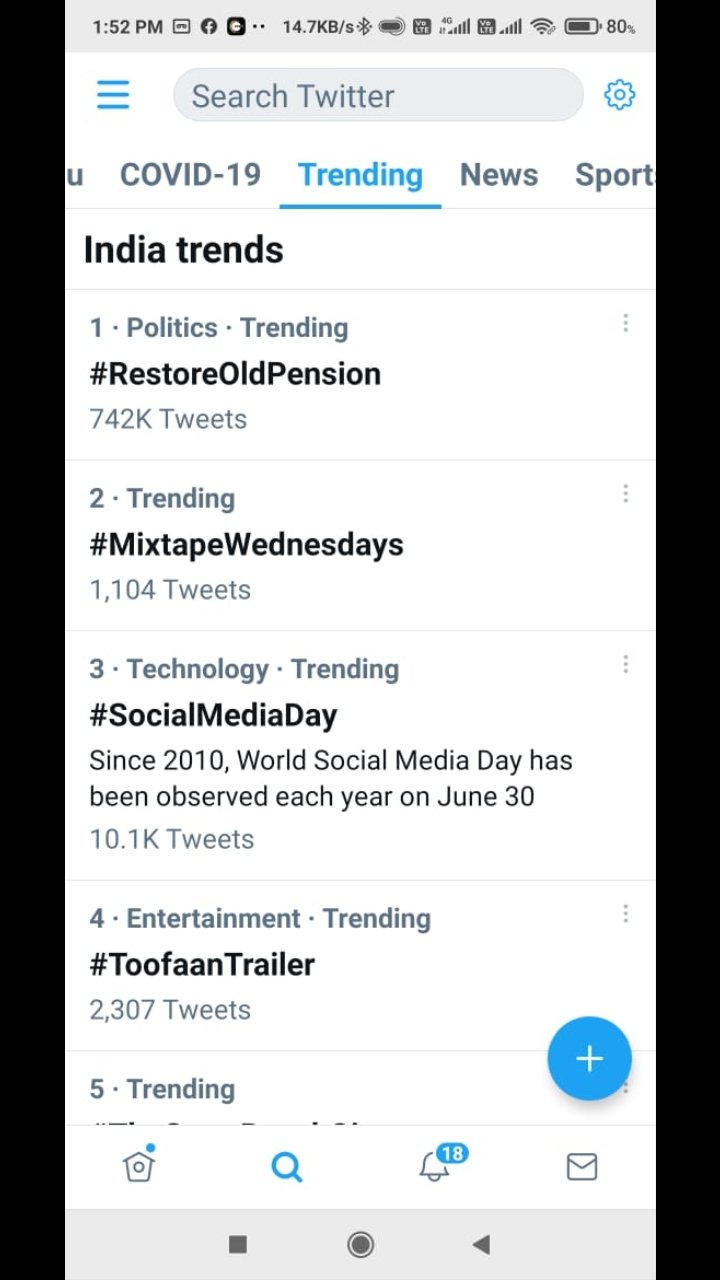Open the hamburger navigation menu
Screen dimensions: 720x1280
coord(113,95)
